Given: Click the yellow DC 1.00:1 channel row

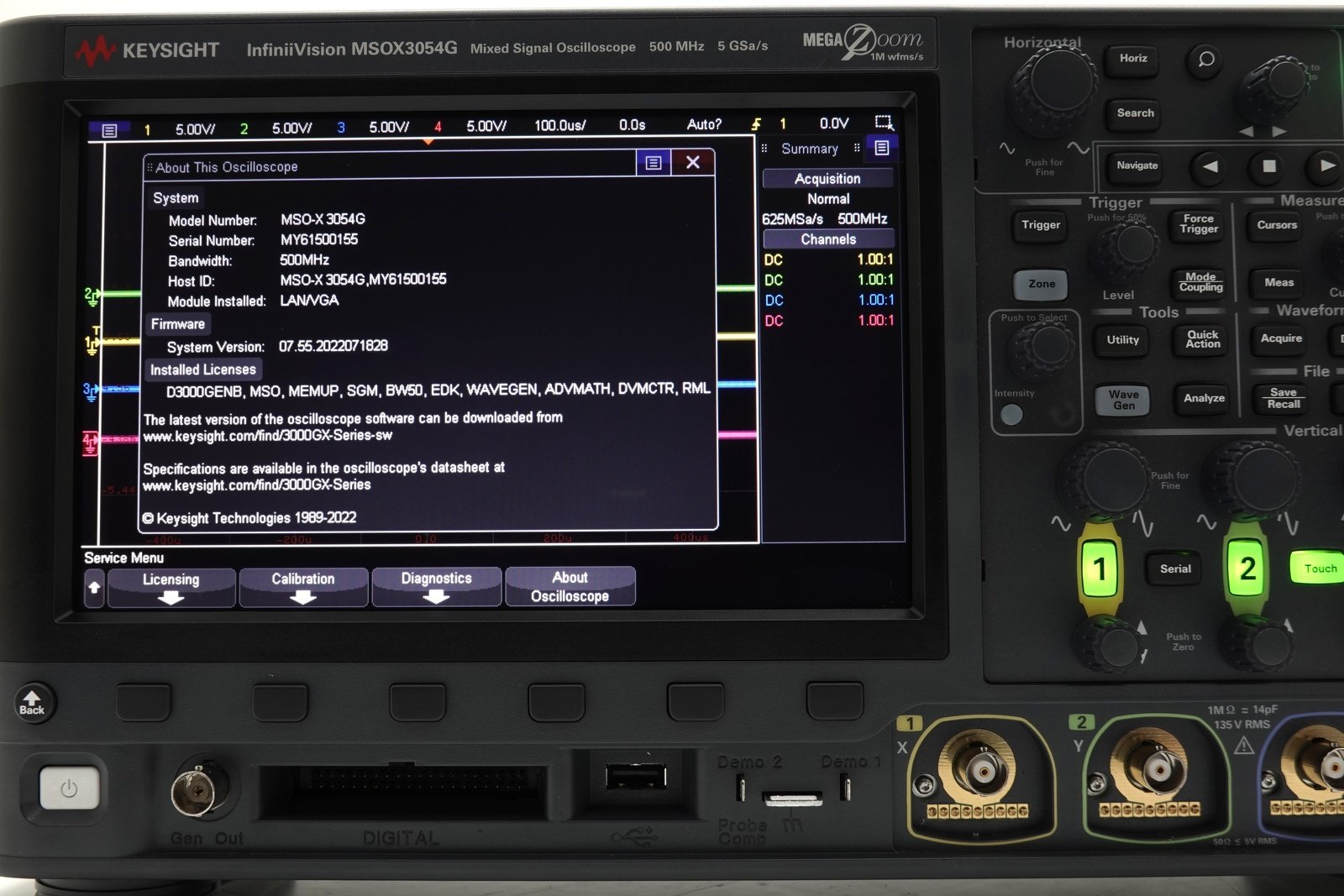Looking at the screenshot, I should [x=829, y=259].
